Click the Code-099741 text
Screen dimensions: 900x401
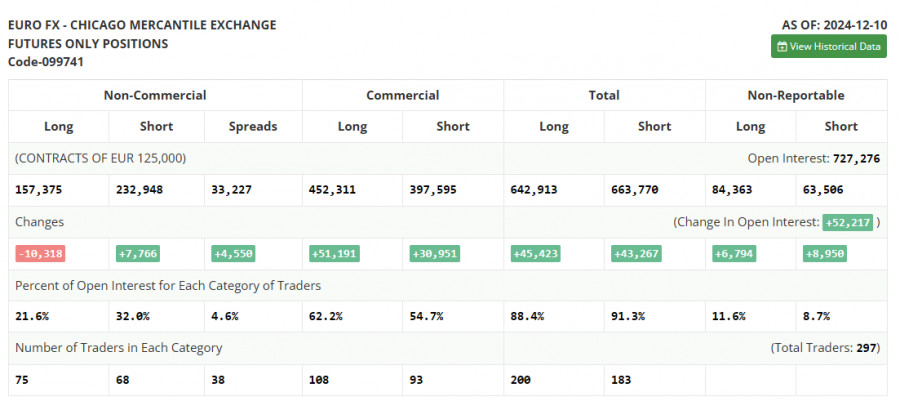click(x=46, y=62)
